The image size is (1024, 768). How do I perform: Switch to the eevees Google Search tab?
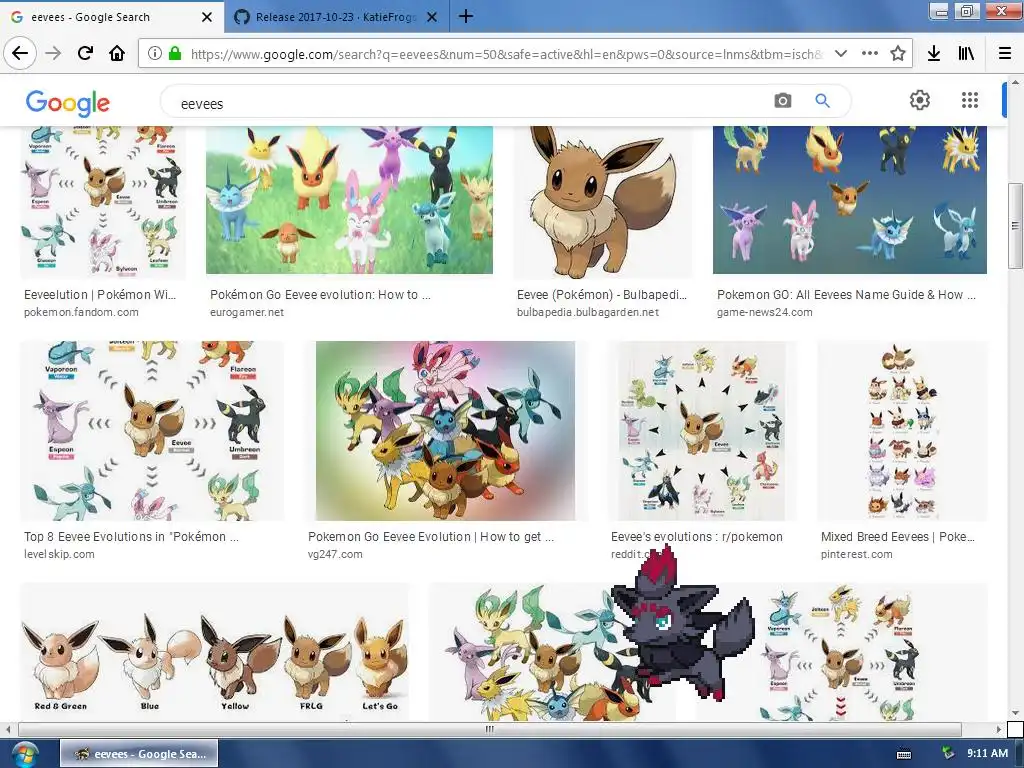click(x=112, y=17)
